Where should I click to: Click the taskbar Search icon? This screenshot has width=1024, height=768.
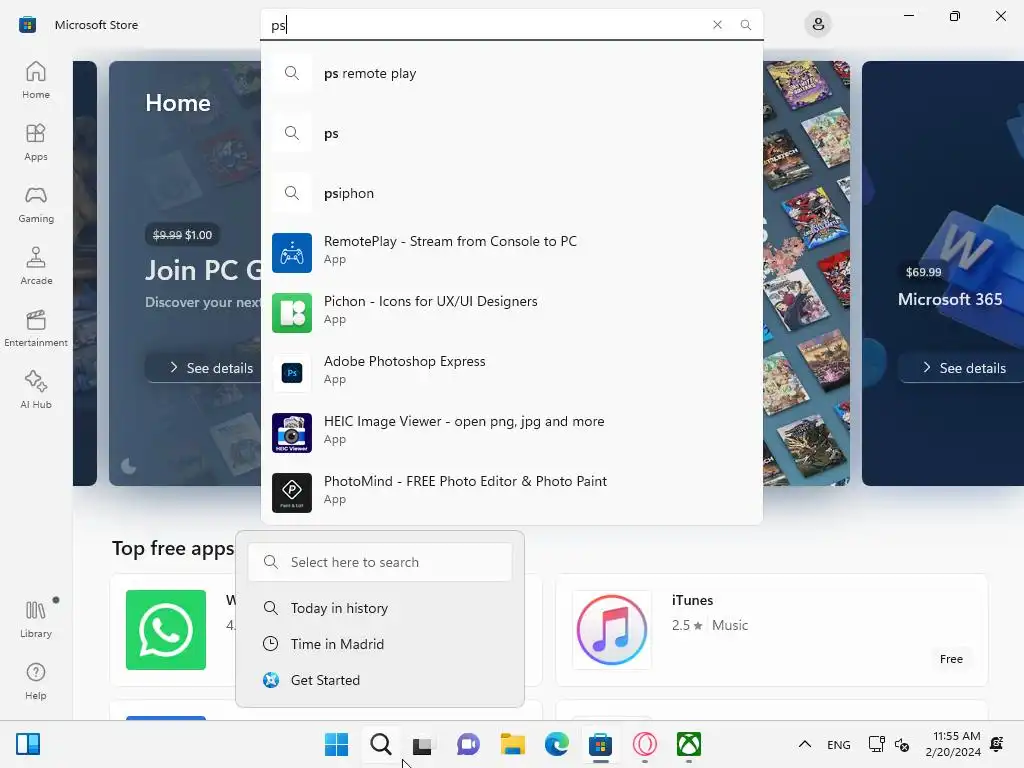[x=381, y=744]
